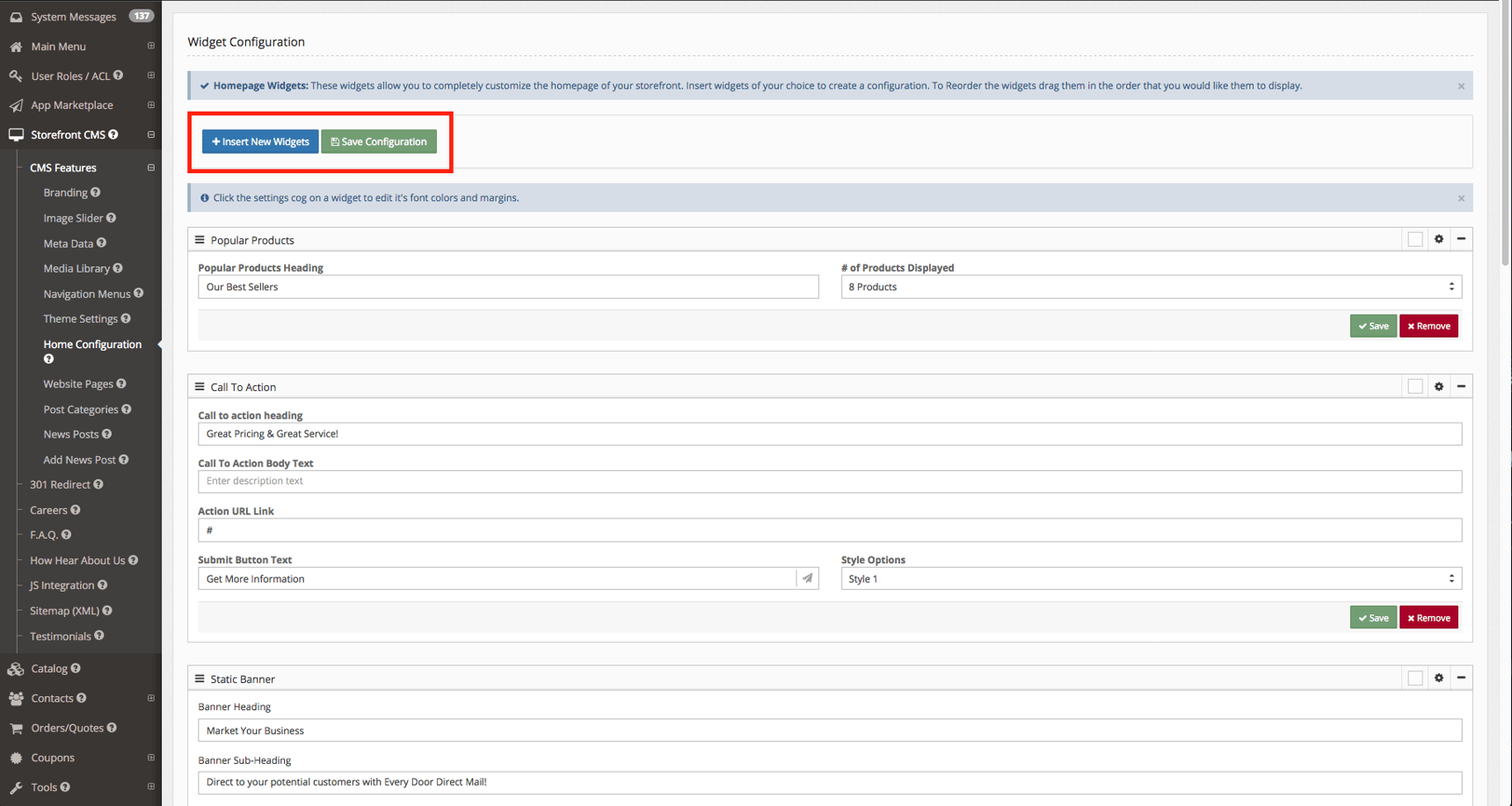1512x806 pixels.
Task: Click the Banner Heading input field
Action: click(x=830, y=730)
